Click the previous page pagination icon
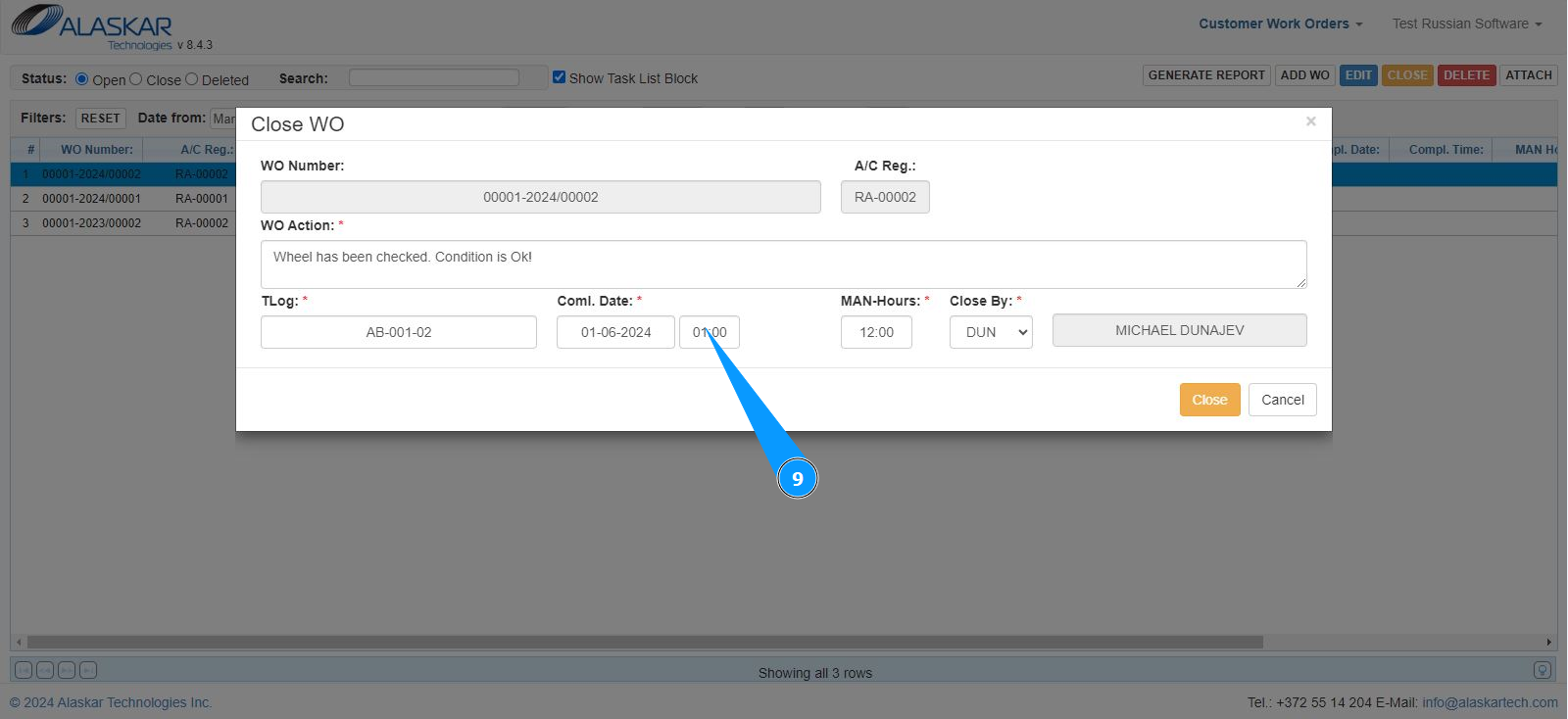 coord(45,670)
